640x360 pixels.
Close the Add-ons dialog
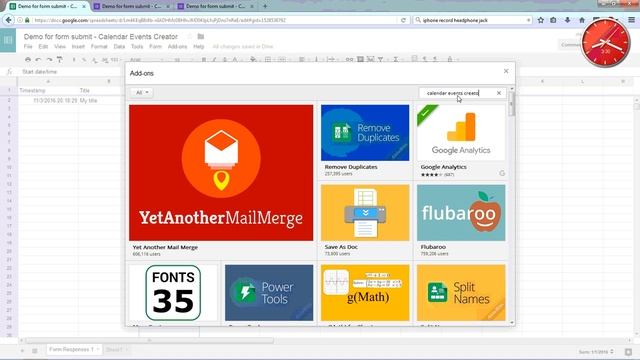[x=506, y=71]
